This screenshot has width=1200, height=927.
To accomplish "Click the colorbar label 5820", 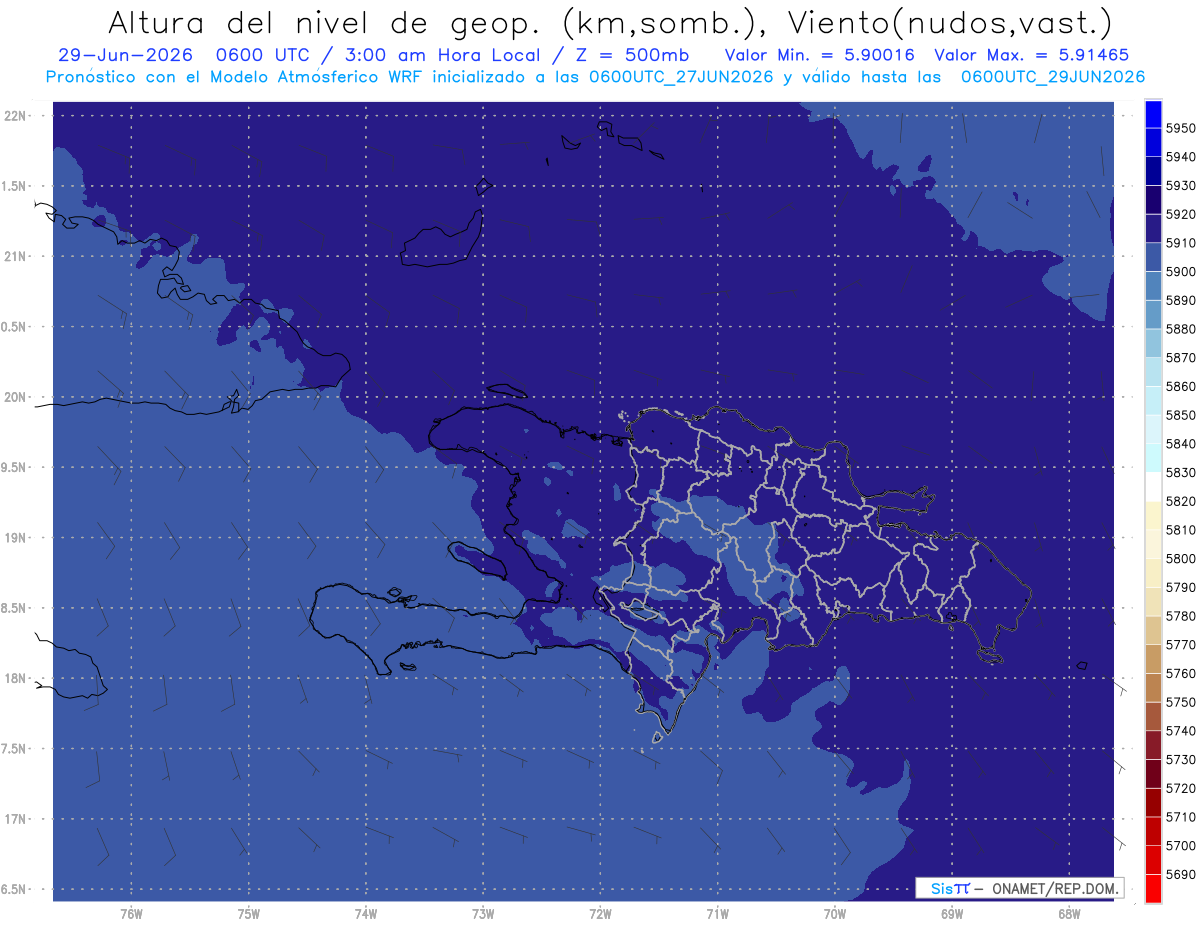I will coord(1180,501).
